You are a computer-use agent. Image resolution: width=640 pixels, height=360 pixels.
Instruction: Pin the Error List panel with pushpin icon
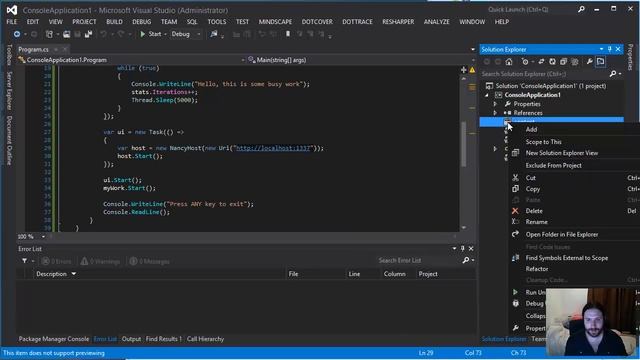point(462,249)
